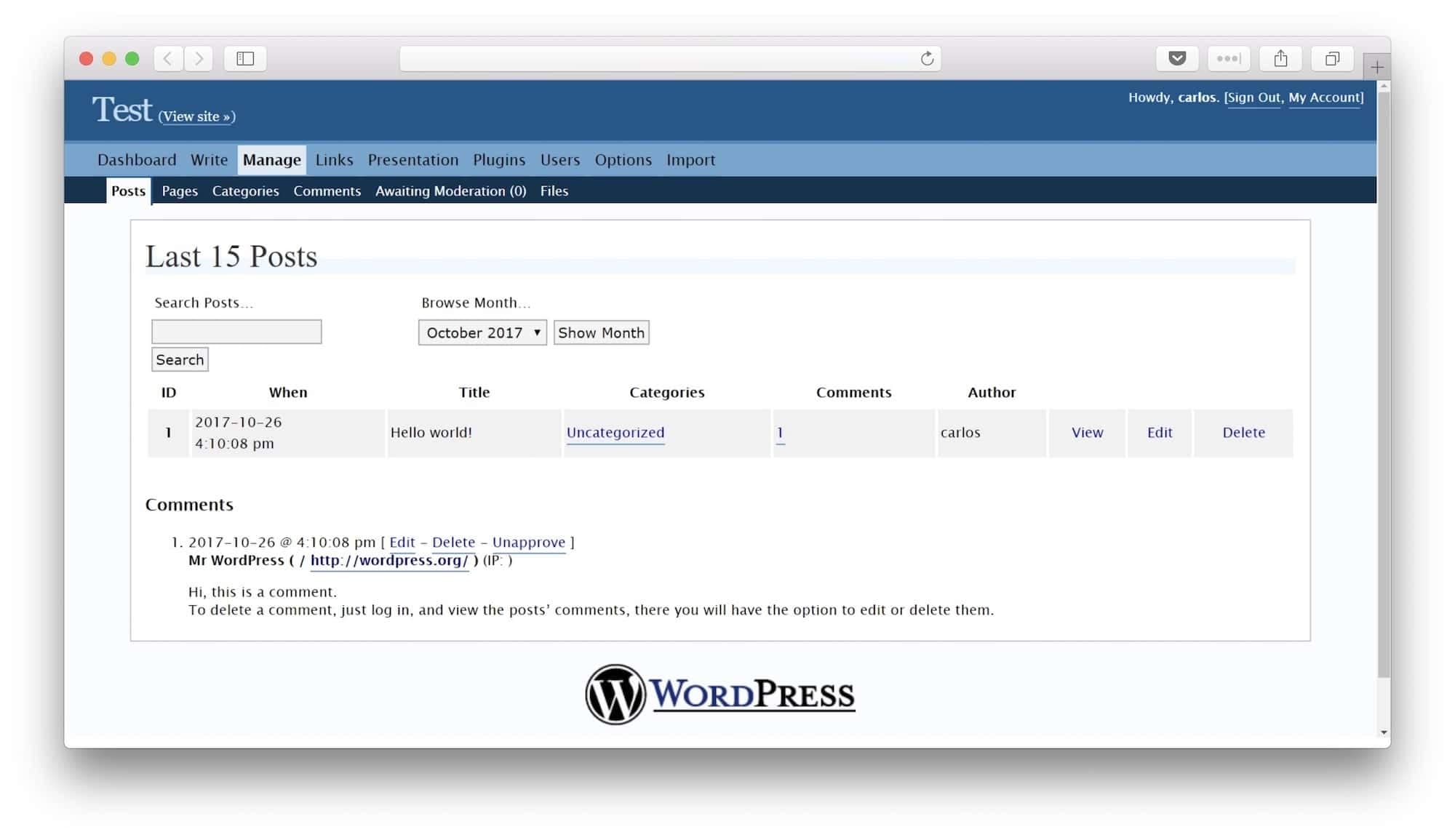Viewport: 1455px width, 840px height.
Task: Open the Manage menu tab
Action: (271, 160)
